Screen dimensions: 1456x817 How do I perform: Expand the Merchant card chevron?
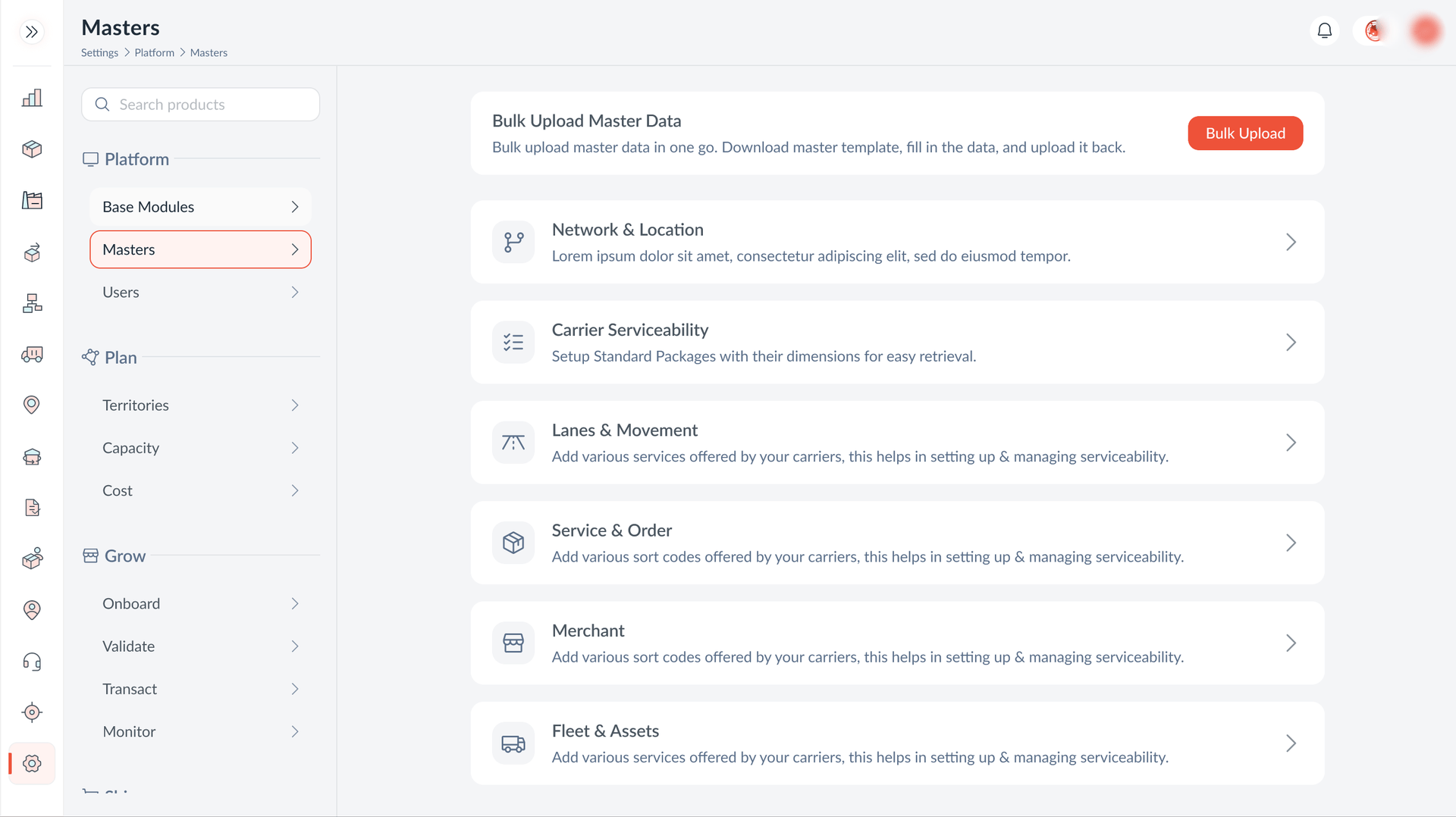coord(1291,643)
